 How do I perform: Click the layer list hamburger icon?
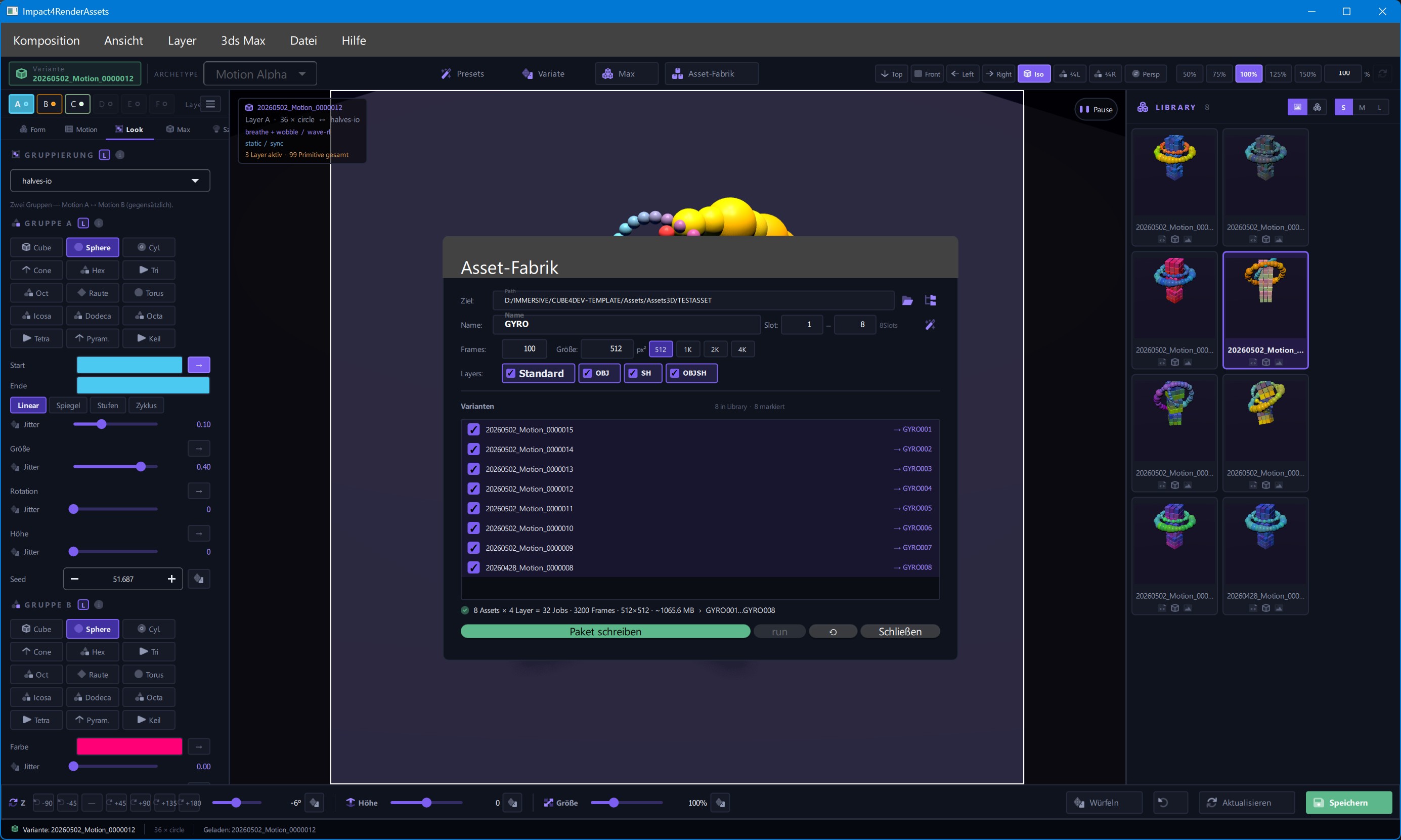pos(210,104)
